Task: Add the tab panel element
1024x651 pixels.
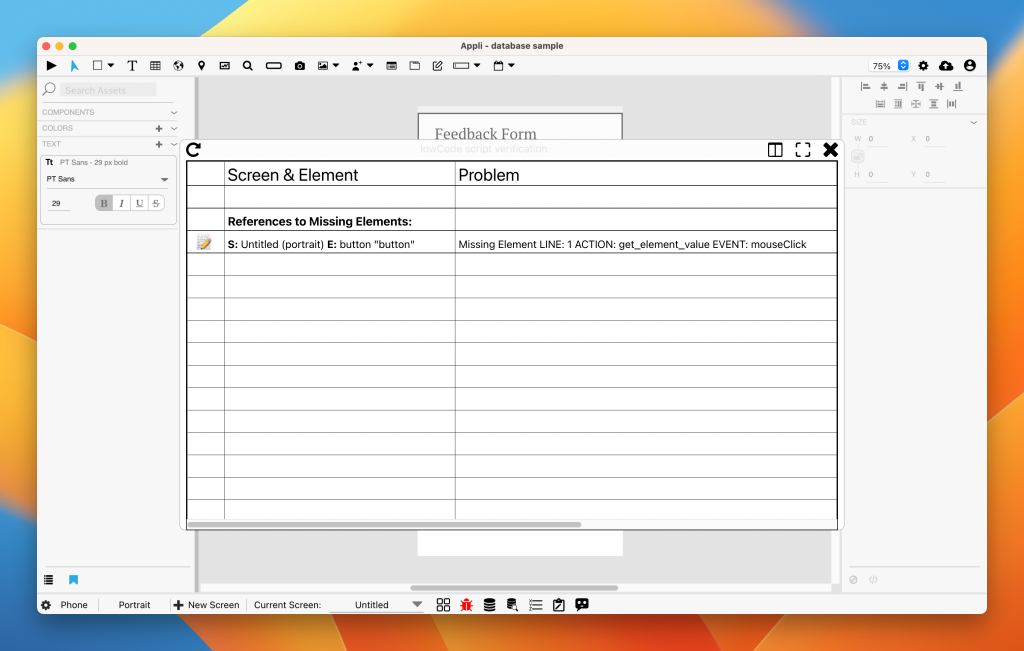Action: 415,65
